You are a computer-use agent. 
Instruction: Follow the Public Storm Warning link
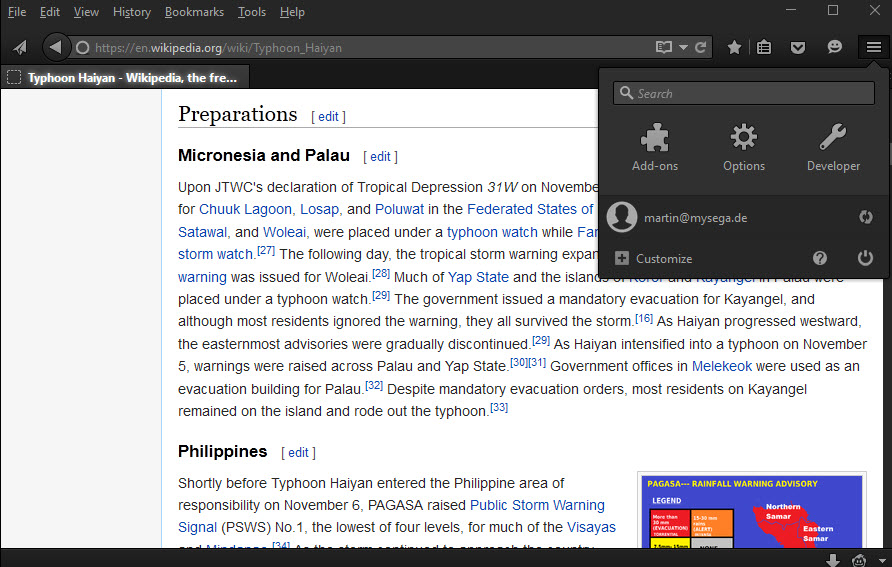coord(537,505)
